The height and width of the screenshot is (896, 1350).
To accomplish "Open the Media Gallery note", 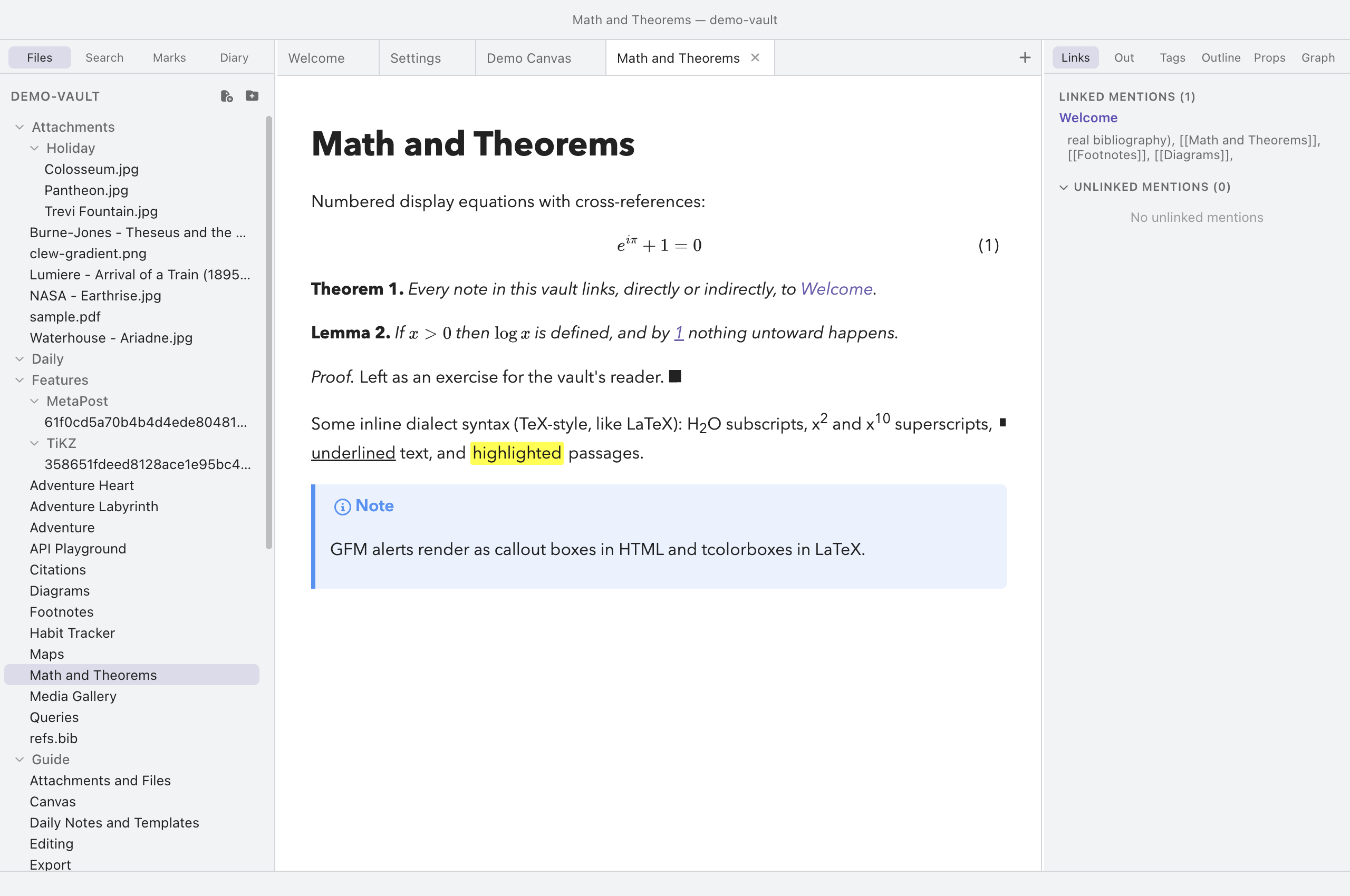I will pos(73,697).
